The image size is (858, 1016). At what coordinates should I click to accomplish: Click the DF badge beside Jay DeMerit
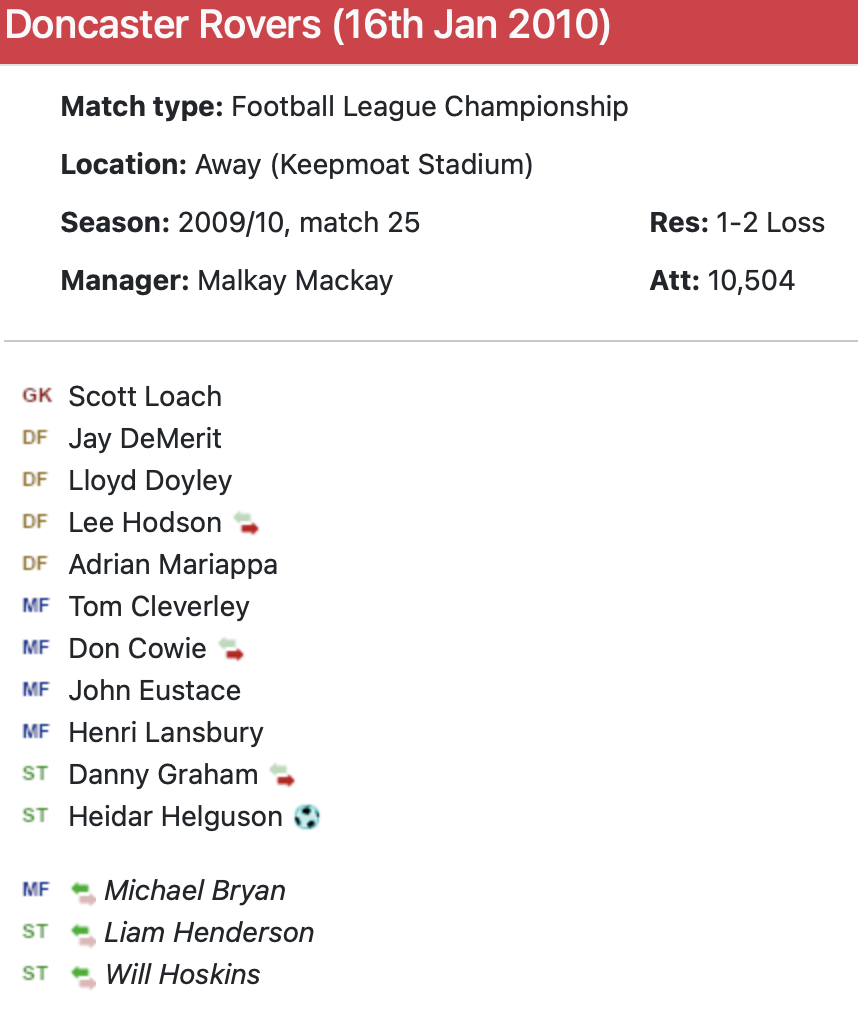point(35,438)
